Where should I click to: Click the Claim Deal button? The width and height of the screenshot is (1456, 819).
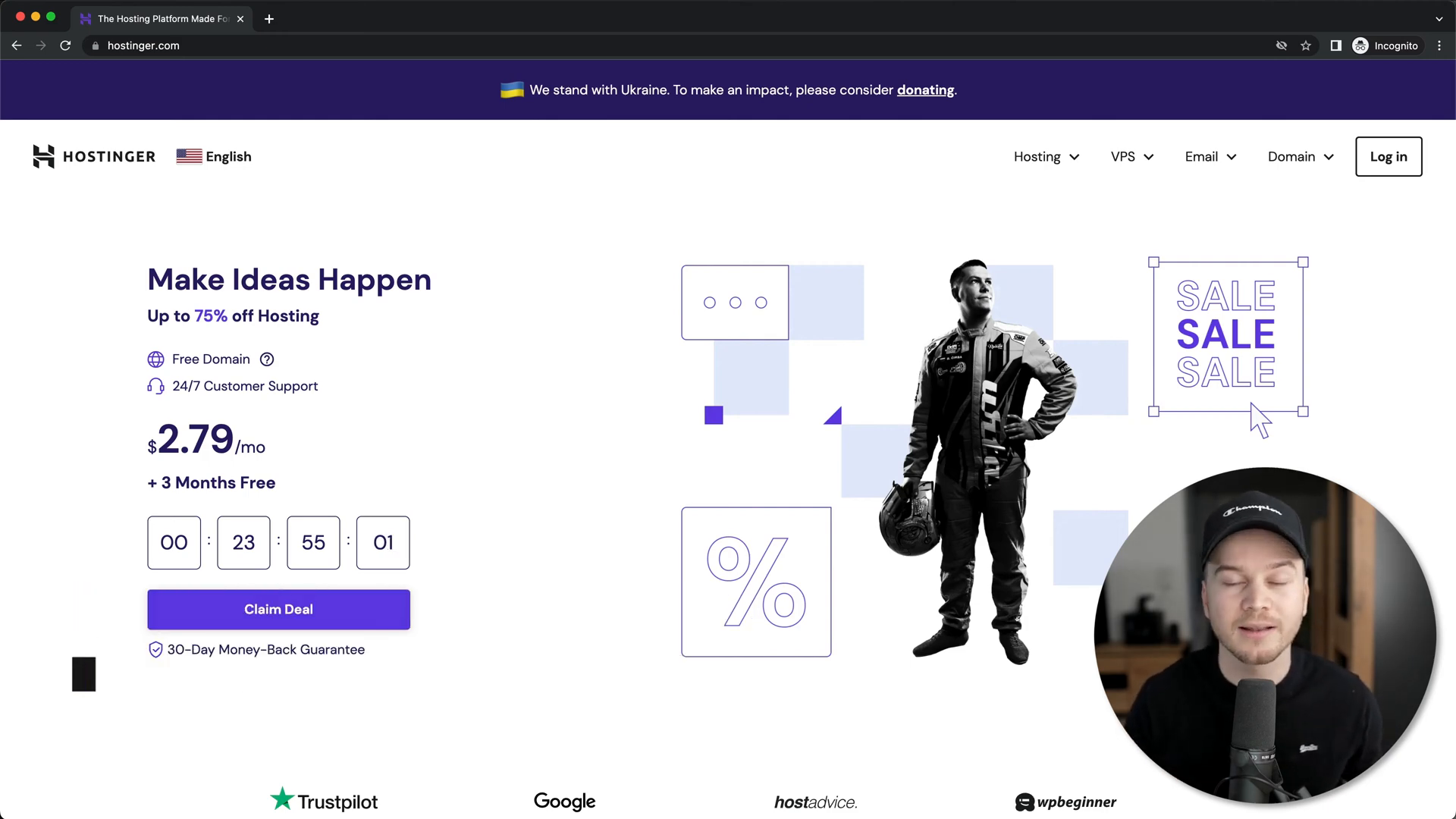coord(279,609)
